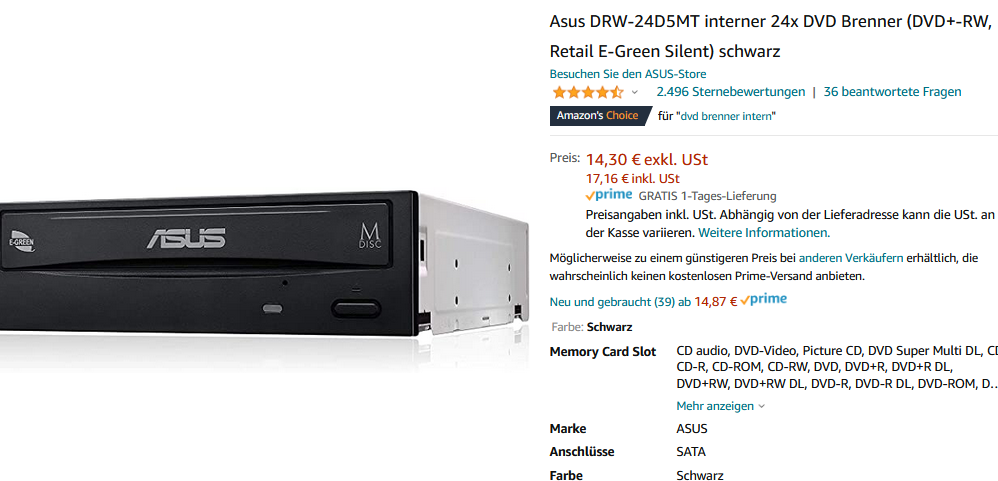Open Weitere Informationen about USt
Image resolution: width=998 pixels, height=481 pixels.
pos(764,233)
